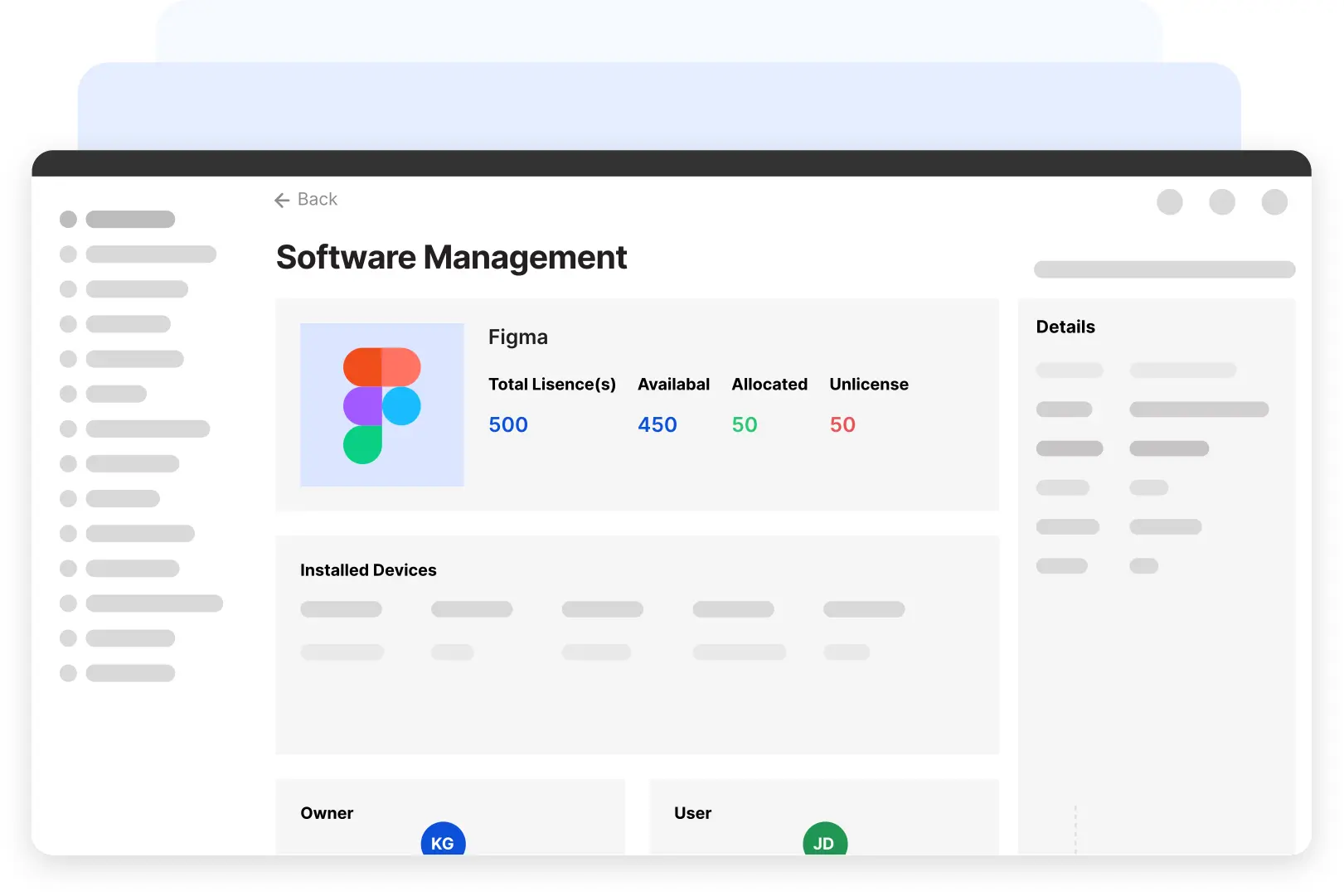Image resolution: width=1344 pixels, height=896 pixels.
Task: Click the red Unlicense count 50
Action: (842, 425)
